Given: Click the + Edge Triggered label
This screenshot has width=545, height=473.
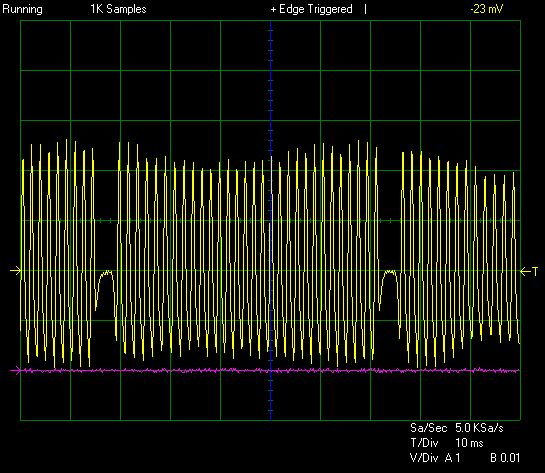Looking at the screenshot, I should click(x=311, y=9).
